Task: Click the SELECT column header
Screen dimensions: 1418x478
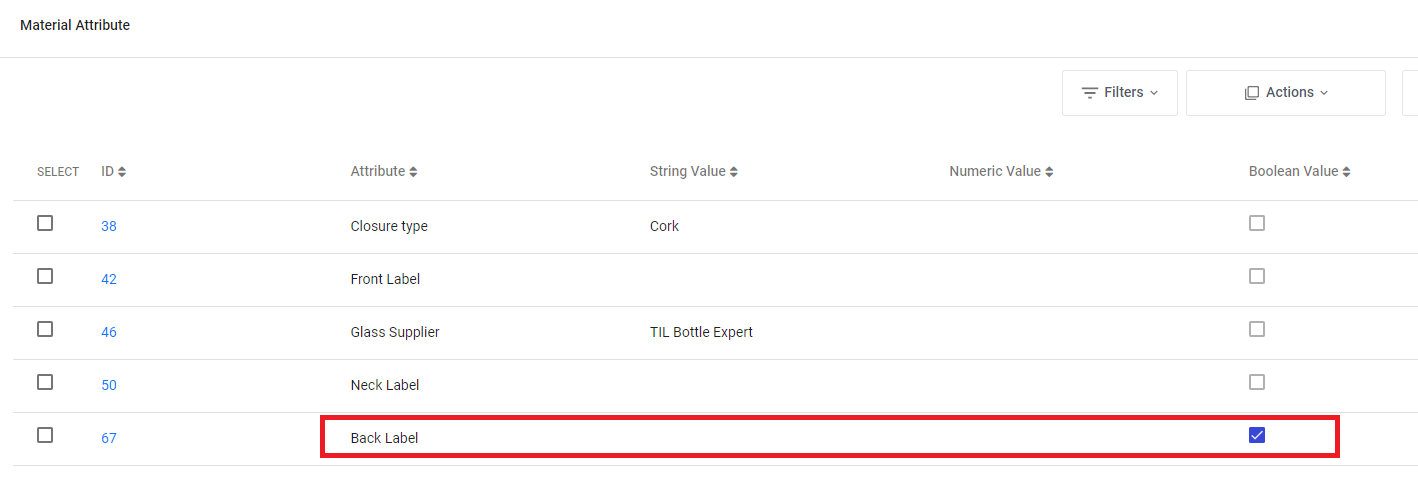Action: coord(58,172)
